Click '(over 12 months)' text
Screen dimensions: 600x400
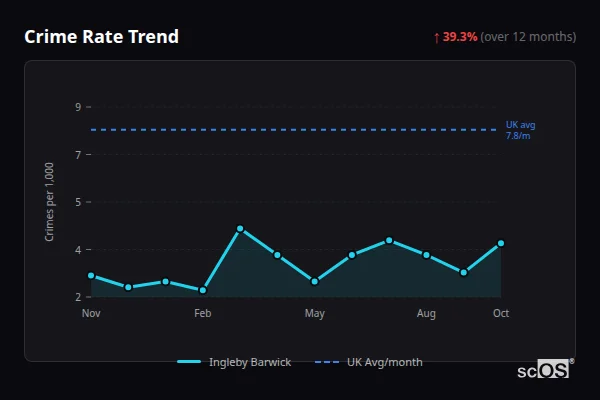click(x=528, y=37)
